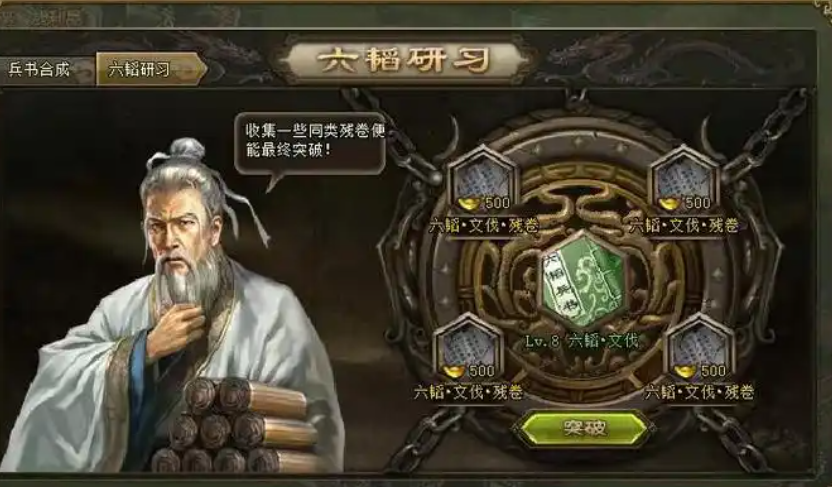
Task: Click the gold ingot in bottom-right slot
Action: tap(684, 371)
